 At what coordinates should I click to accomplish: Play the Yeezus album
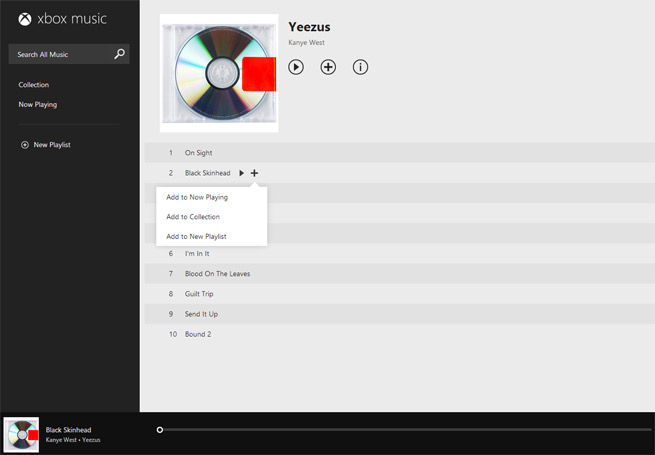pos(296,67)
